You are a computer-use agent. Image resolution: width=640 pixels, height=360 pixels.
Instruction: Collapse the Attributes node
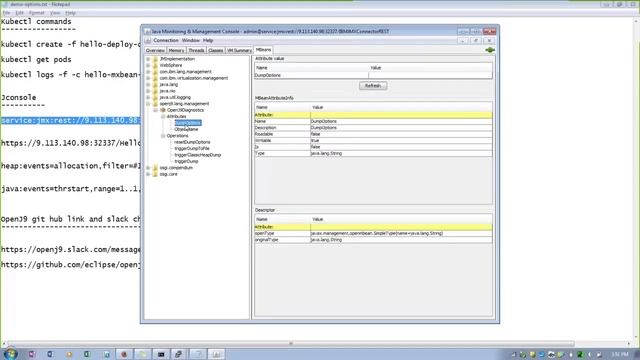coord(163,116)
